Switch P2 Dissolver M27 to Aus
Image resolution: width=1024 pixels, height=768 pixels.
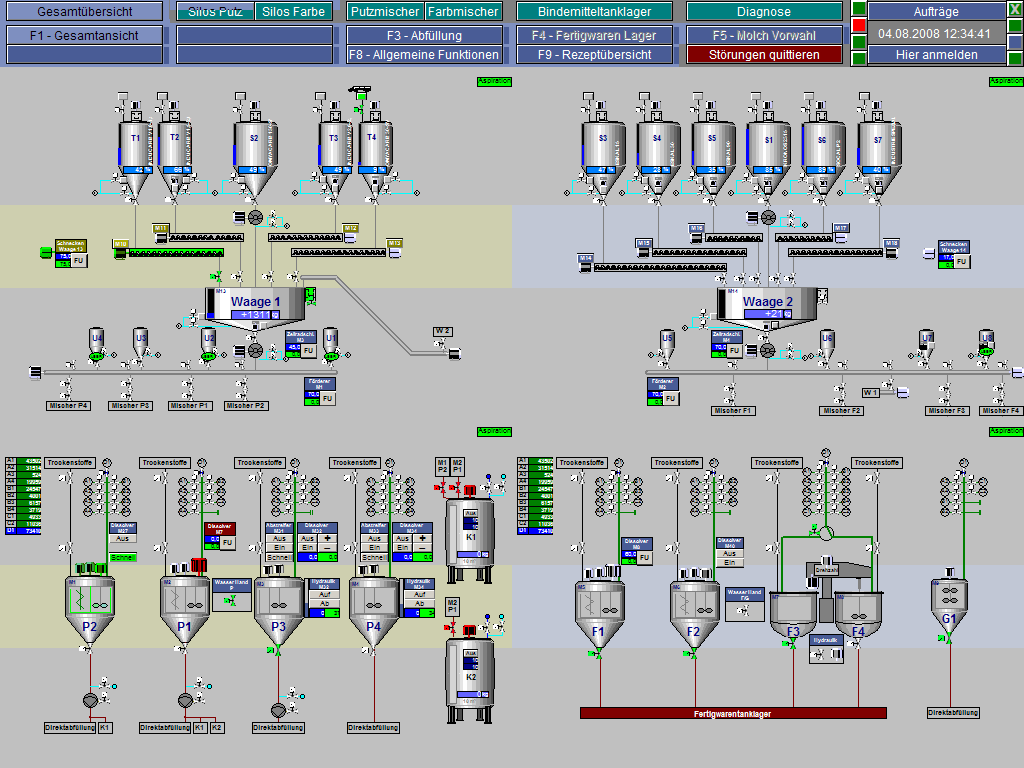point(123,538)
